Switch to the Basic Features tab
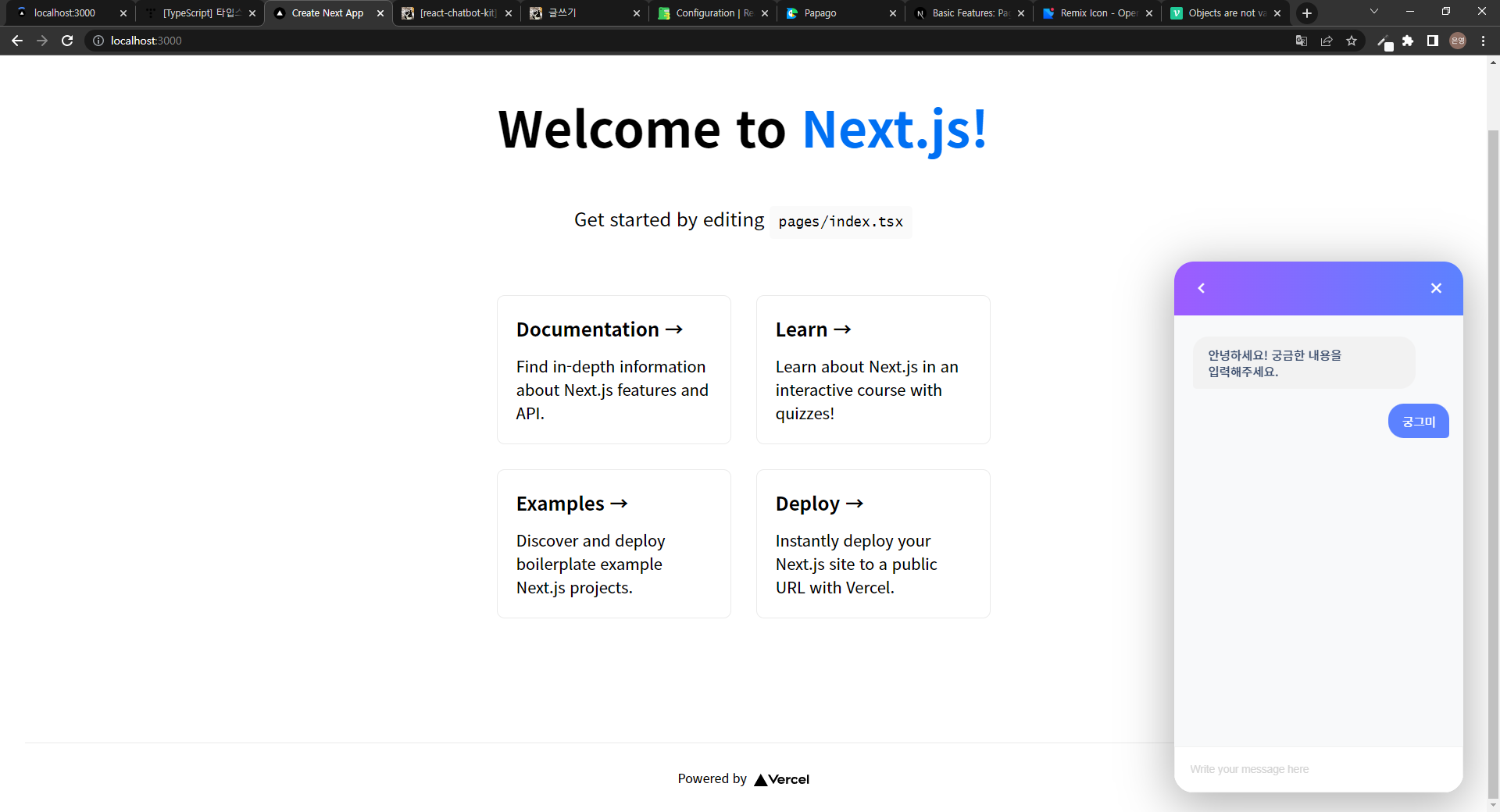The width and height of the screenshot is (1500, 812). tap(969, 13)
